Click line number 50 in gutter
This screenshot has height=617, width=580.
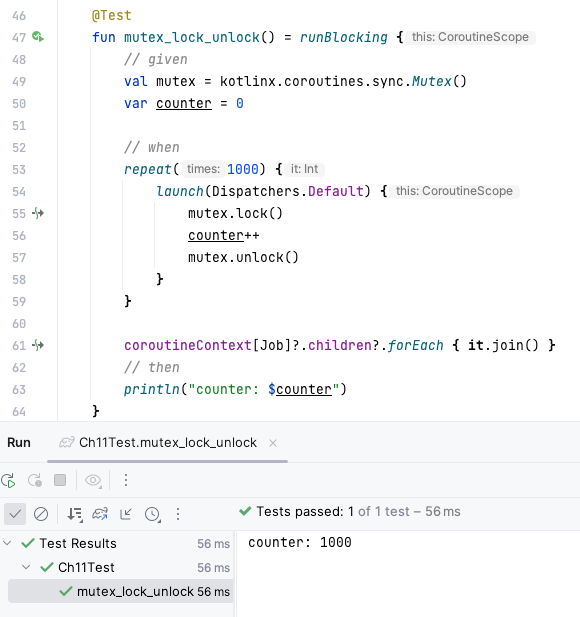pyautogui.click(x=19, y=103)
